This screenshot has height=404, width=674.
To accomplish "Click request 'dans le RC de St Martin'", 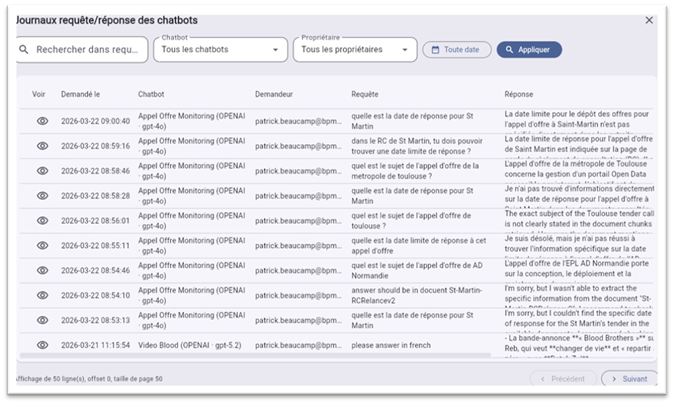I will click(x=417, y=146).
